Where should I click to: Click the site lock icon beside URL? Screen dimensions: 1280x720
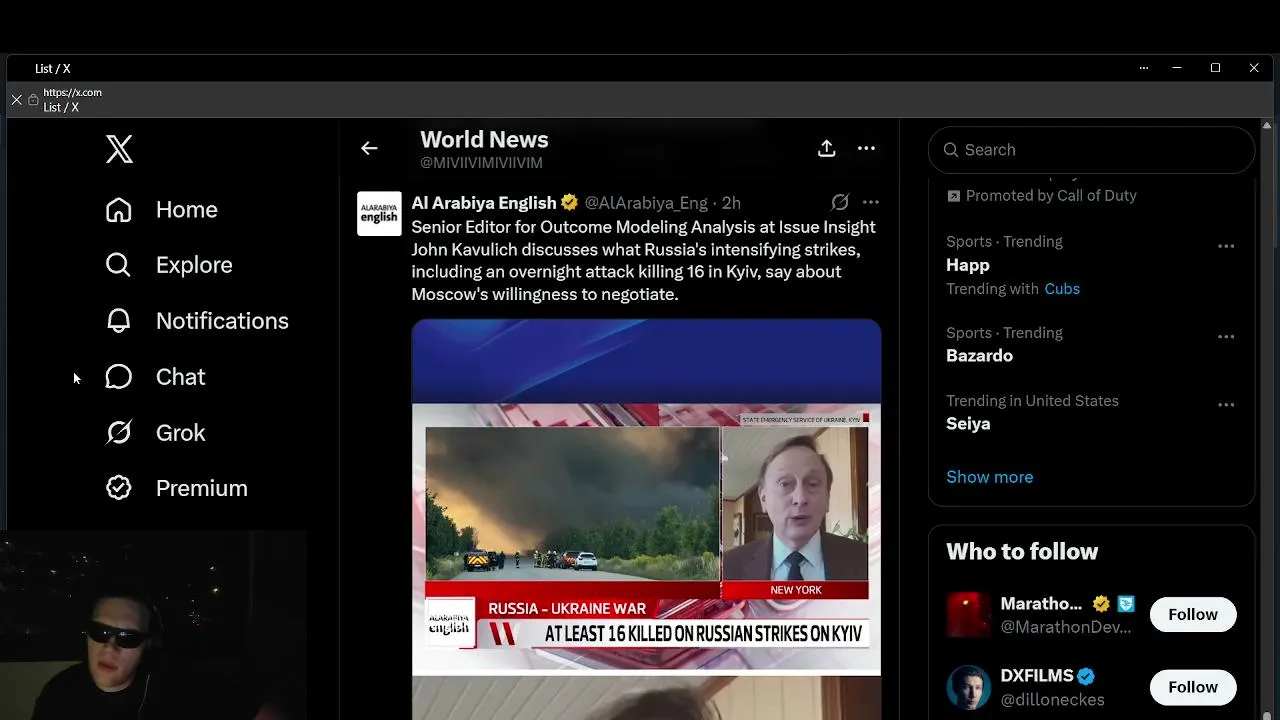(33, 100)
